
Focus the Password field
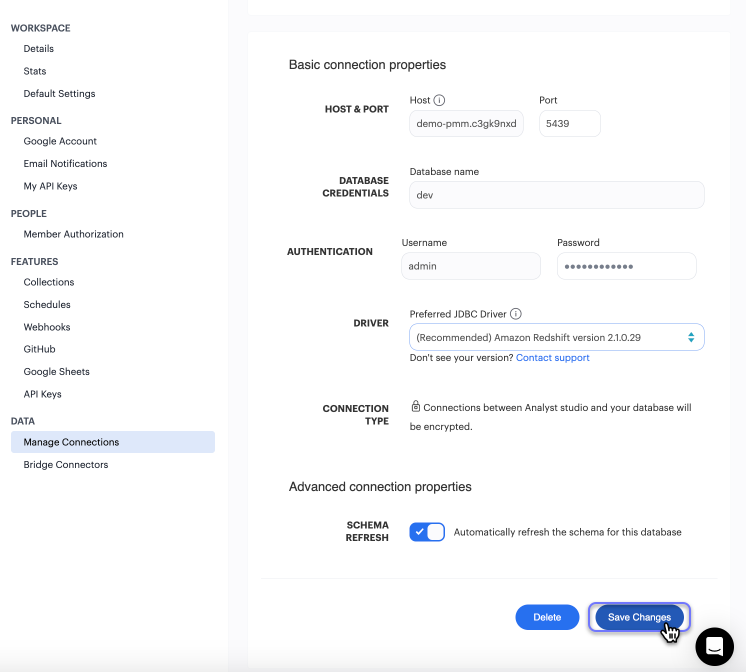626,266
